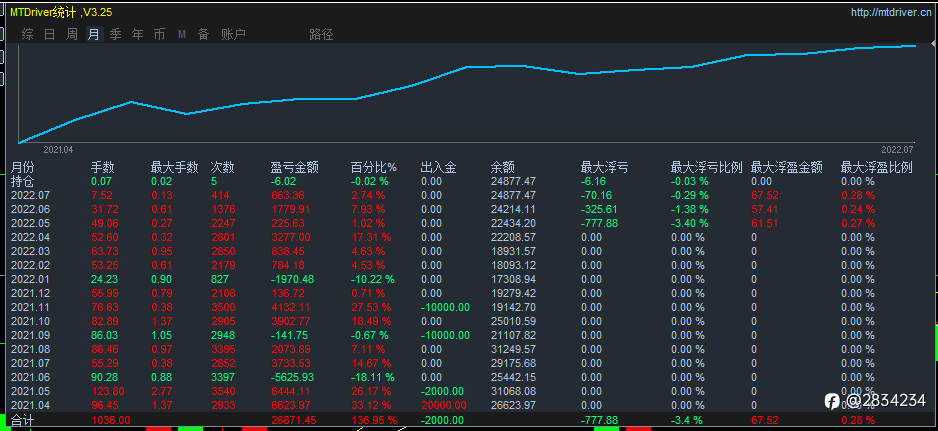Click the 盈亏金额 column header
Viewport: 938px width, 431px height.
(x=294, y=168)
